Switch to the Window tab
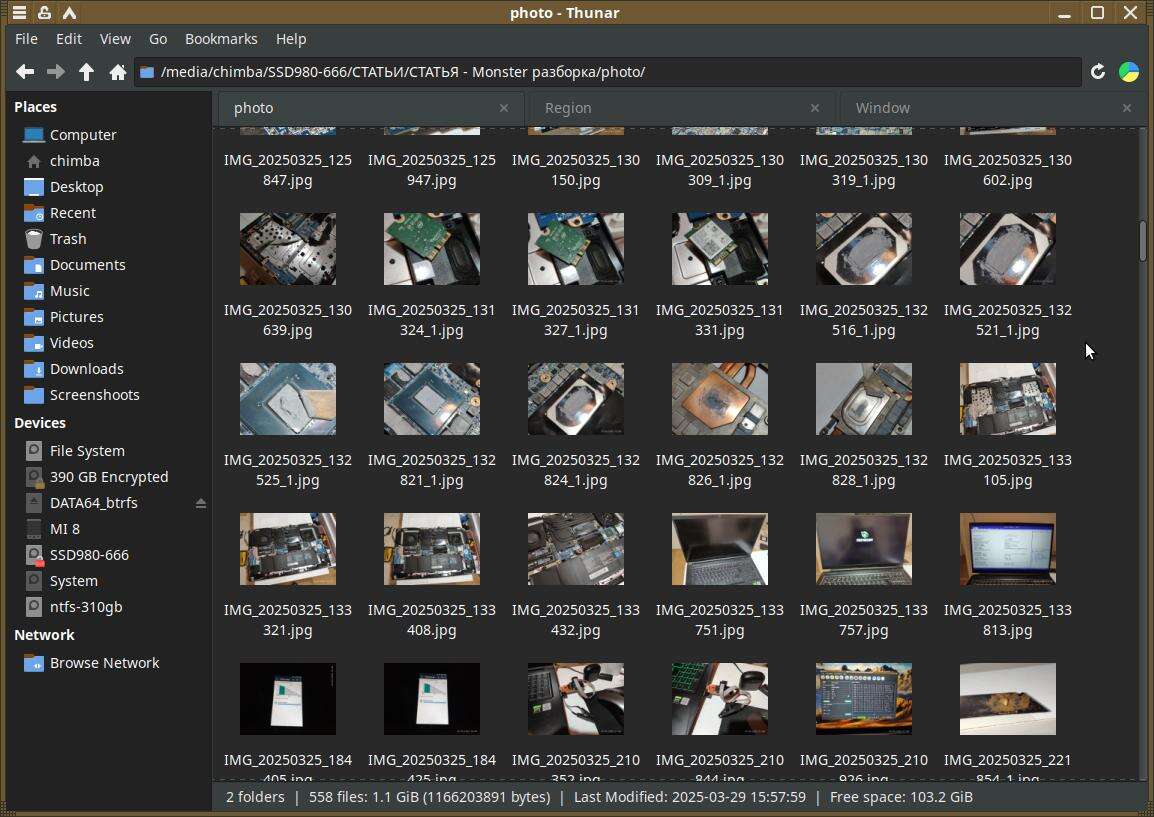The image size is (1154, 817). pyautogui.click(x=882, y=108)
